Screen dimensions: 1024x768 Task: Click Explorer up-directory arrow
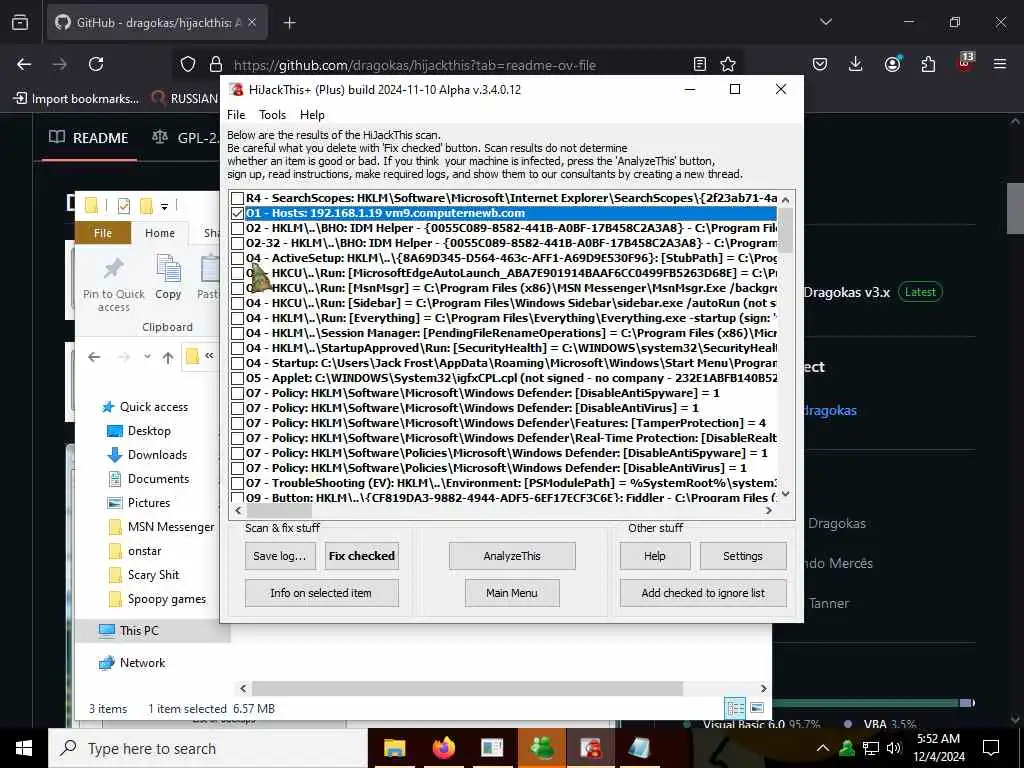point(168,357)
